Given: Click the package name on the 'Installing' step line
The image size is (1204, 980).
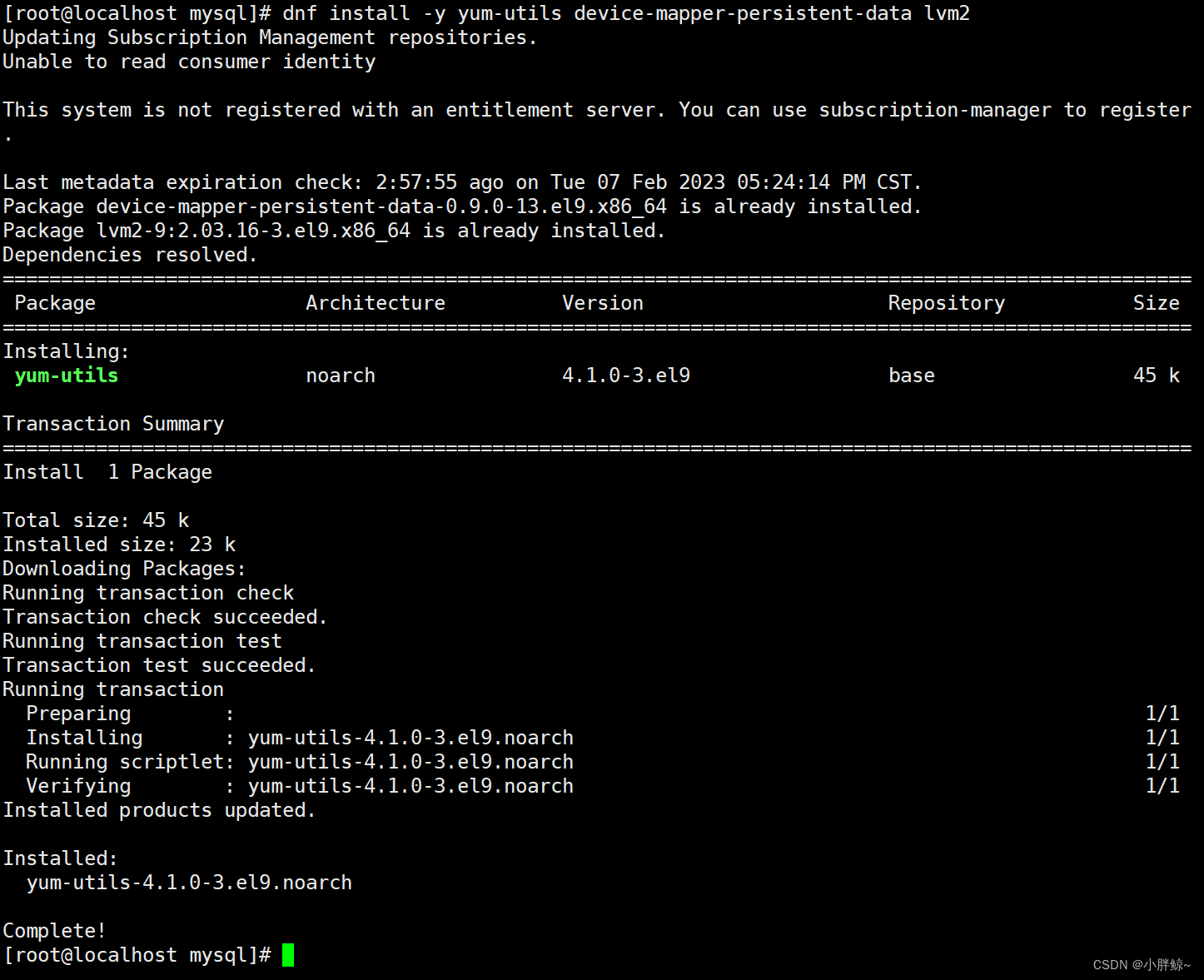Looking at the screenshot, I should (410, 738).
